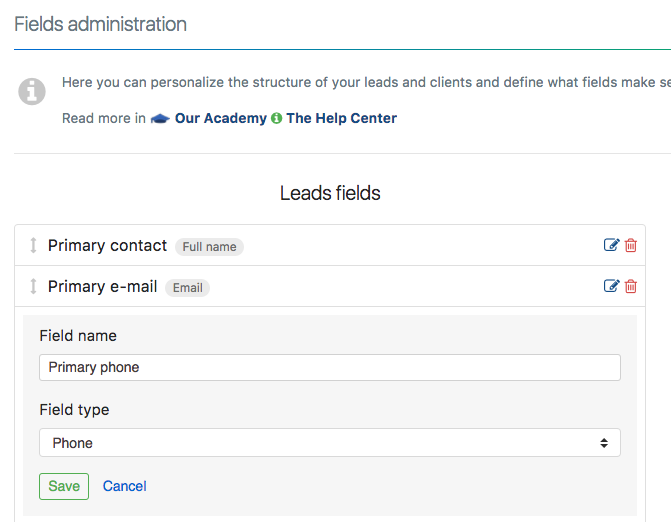Image resolution: width=671 pixels, height=522 pixels.
Task: Delete the Primary contact field
Action: click(631, 246)
